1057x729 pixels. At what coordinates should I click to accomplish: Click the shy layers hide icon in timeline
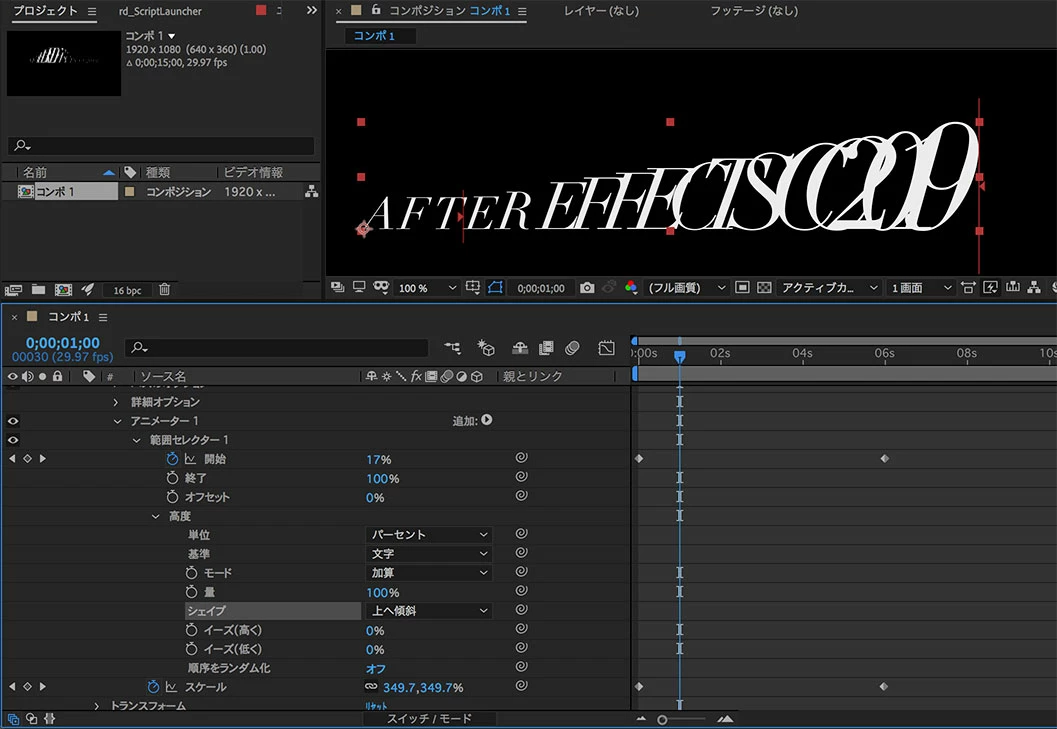[x=520, y=347]
